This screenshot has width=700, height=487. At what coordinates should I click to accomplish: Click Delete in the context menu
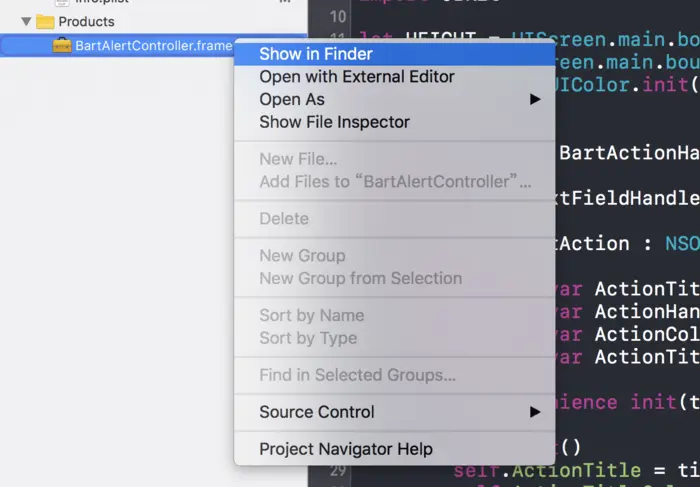pyautogui.click(x=284, y=219)
